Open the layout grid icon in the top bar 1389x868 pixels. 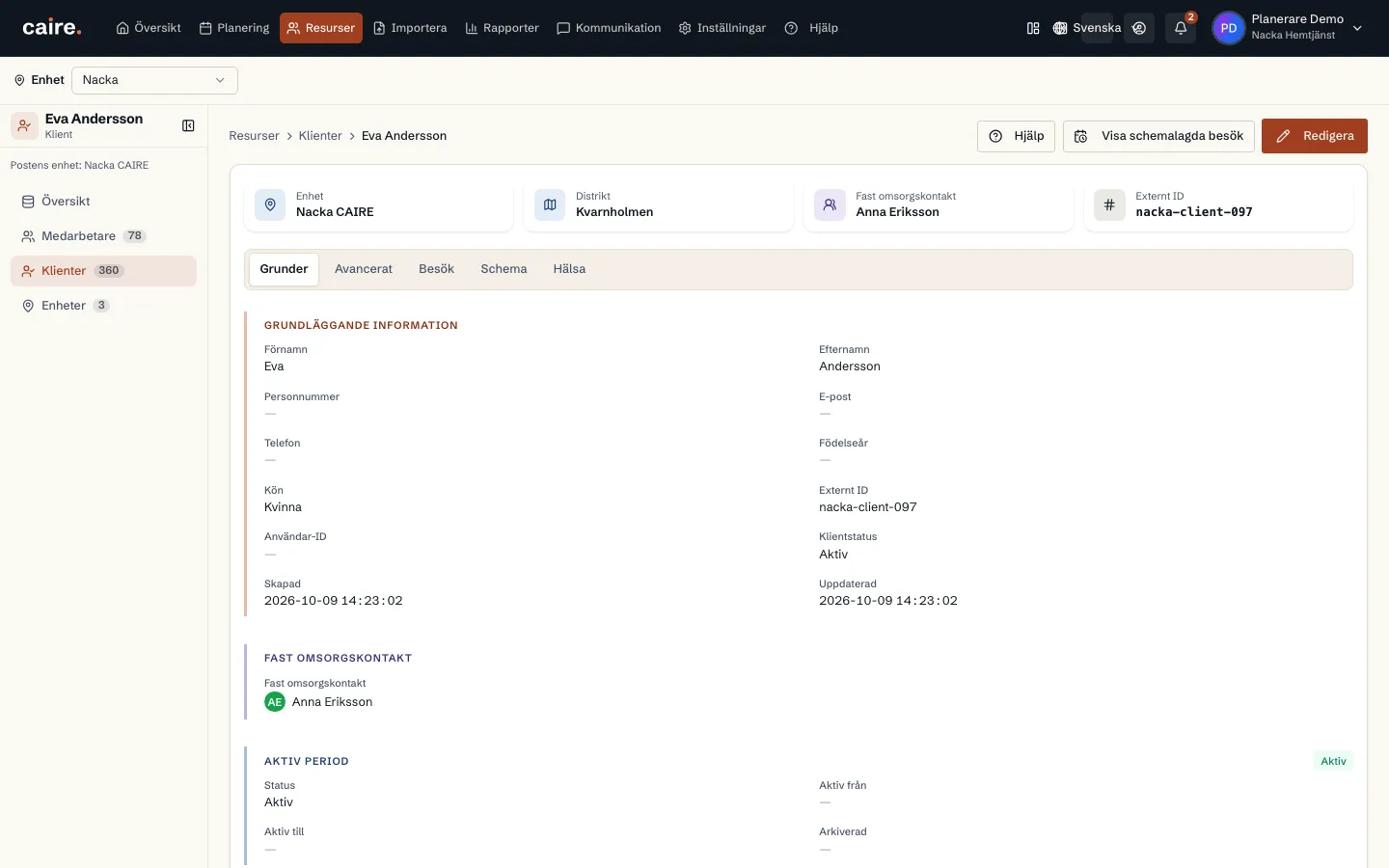click(1033, 28)
